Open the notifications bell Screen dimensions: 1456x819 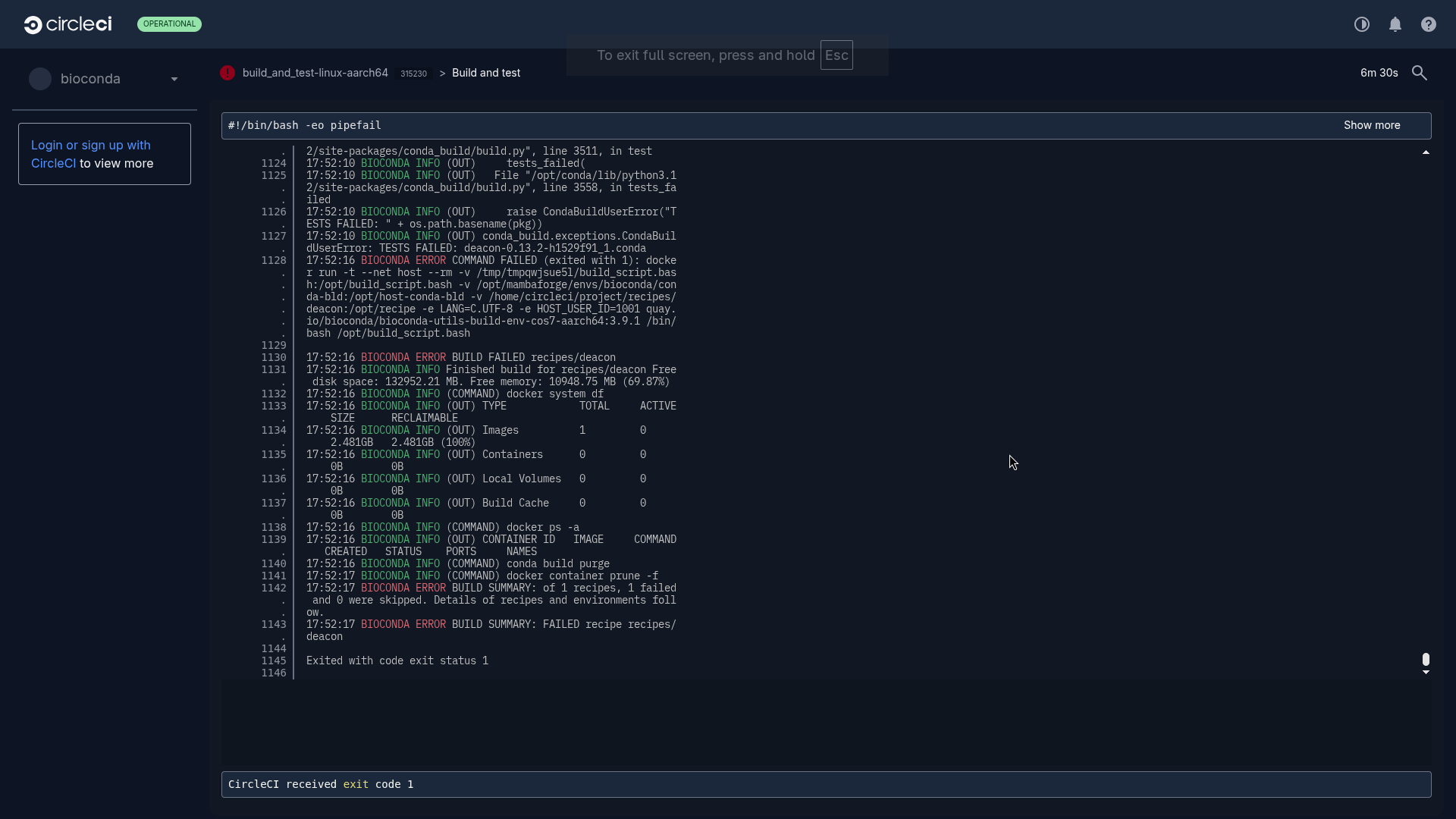point(1395,24)
